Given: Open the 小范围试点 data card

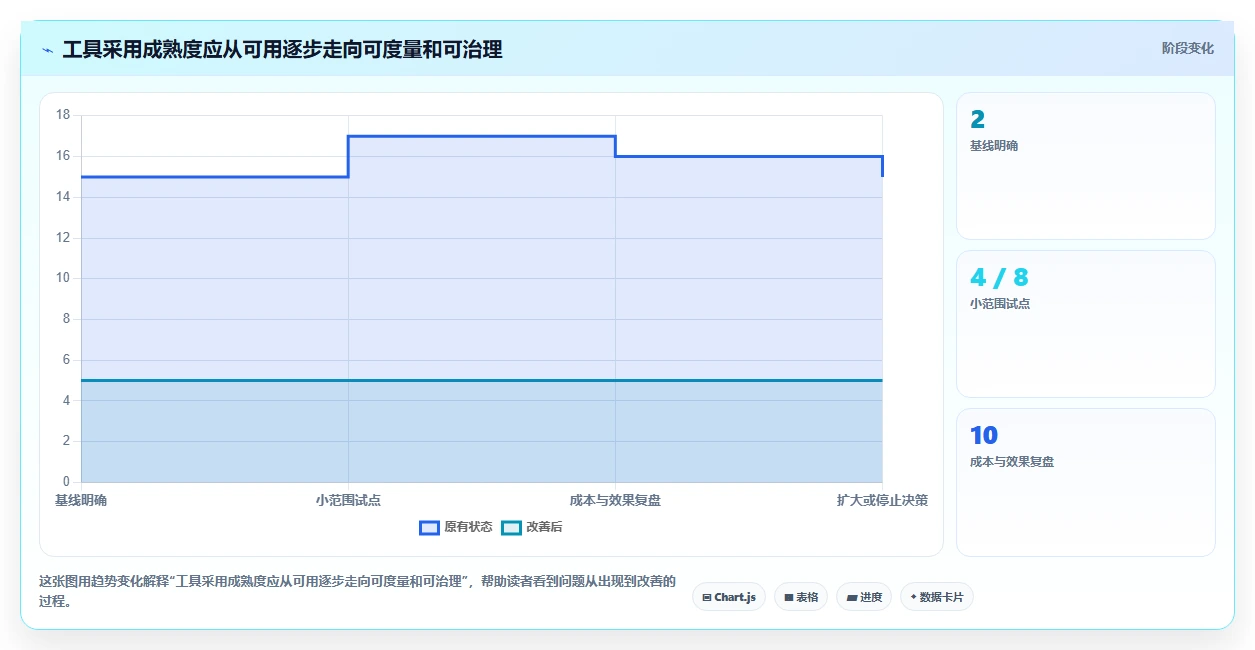Looking at the screenshot, I should point(1086,324).
